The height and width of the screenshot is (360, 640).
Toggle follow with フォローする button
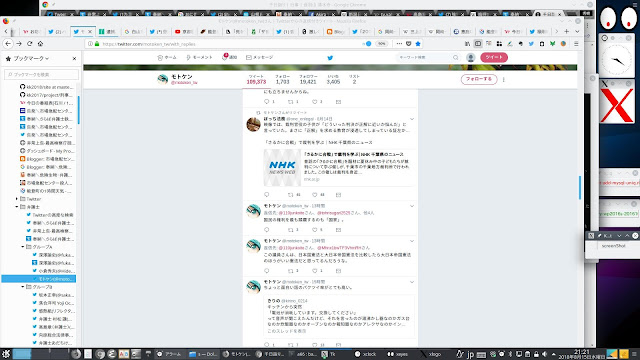(x=479, y=79)
